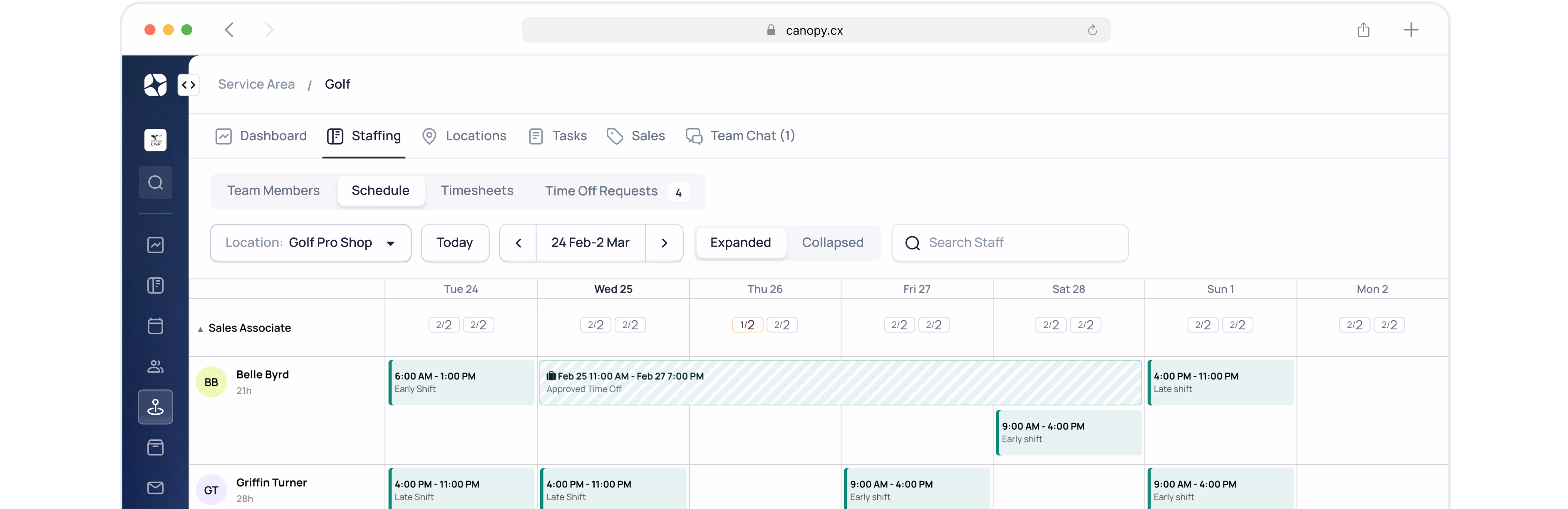The height and width of the screenshot is (509, 1568).
Task: Click the Service Area breadcrumb link
Action: [x=256, y=84]
